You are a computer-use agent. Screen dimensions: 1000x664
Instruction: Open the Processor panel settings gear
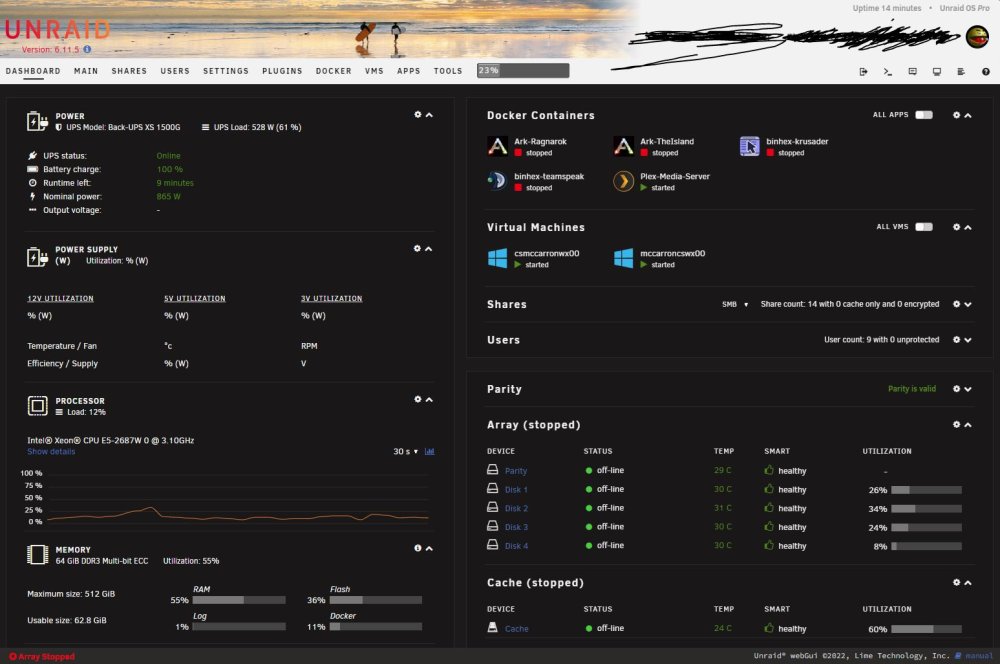tap(418, 399)
